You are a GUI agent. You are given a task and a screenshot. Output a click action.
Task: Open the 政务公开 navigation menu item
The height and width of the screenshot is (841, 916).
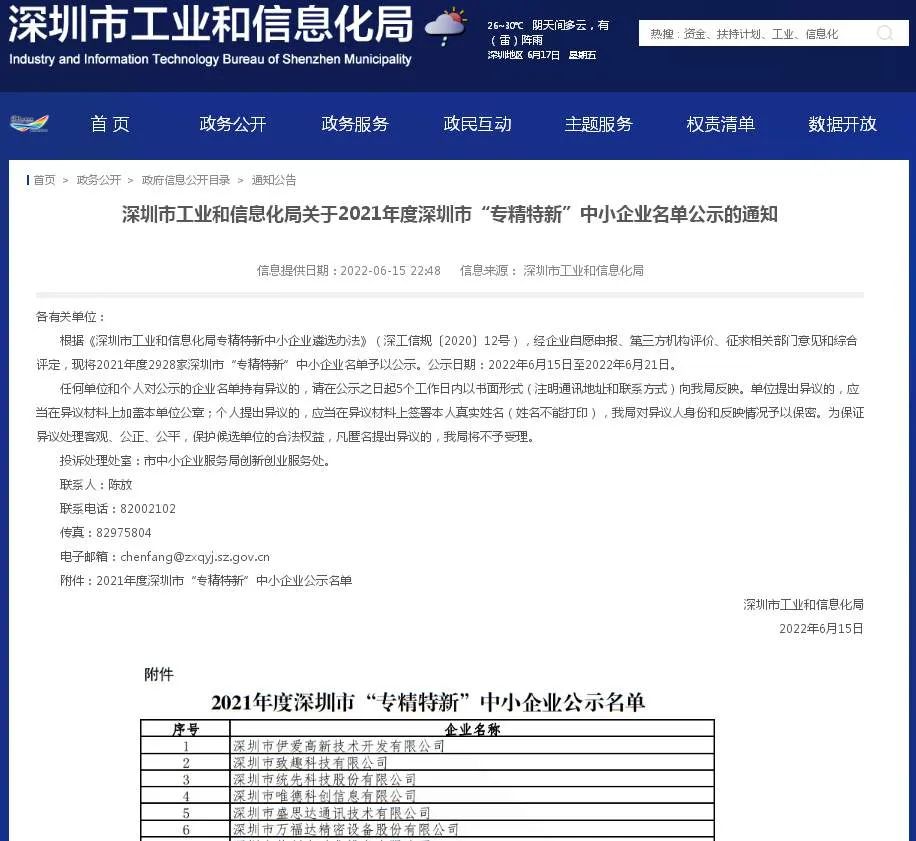[233, 124]
